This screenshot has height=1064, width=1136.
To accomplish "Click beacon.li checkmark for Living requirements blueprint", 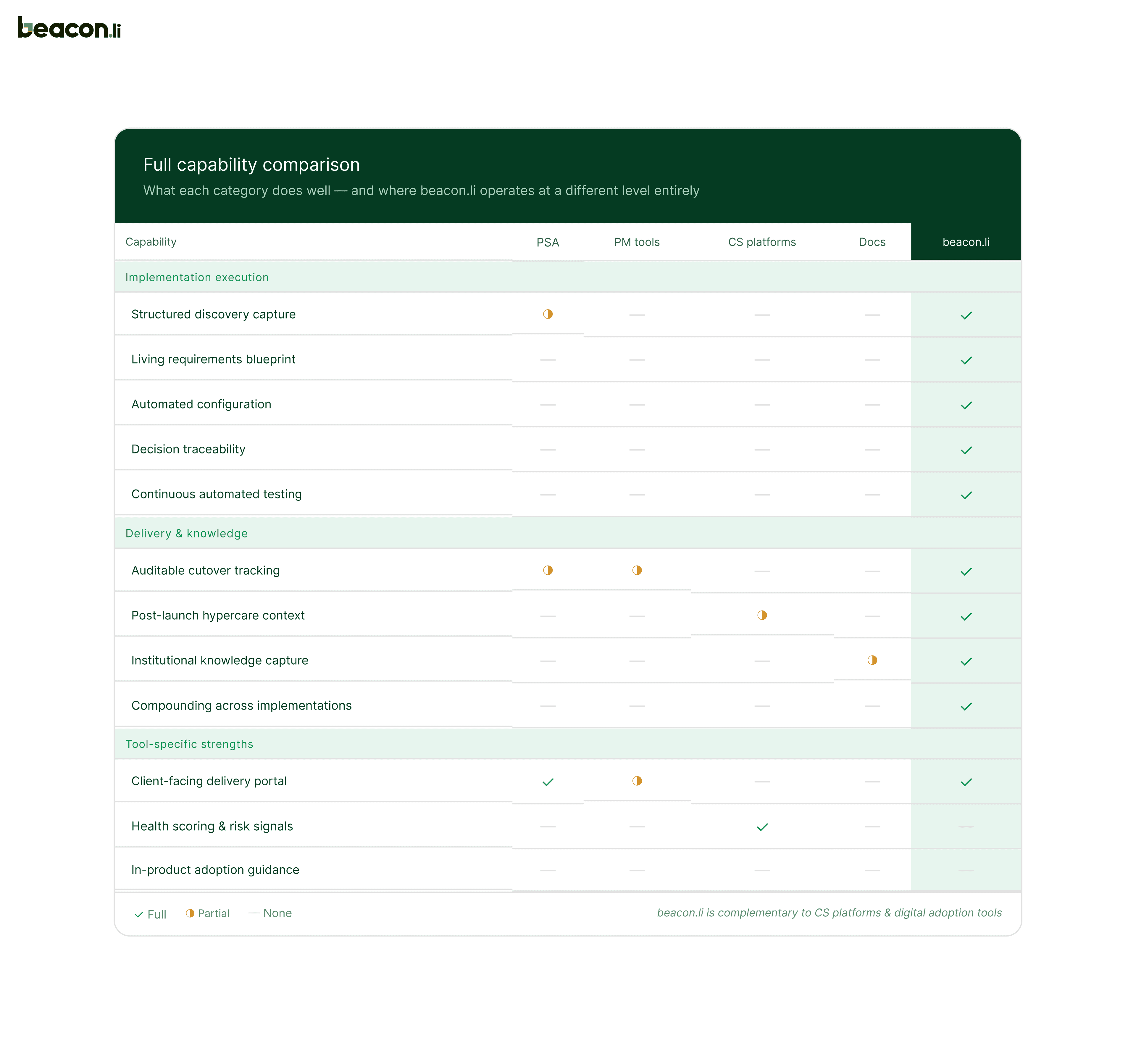I will pyautogui.click(x=966, y=361).
